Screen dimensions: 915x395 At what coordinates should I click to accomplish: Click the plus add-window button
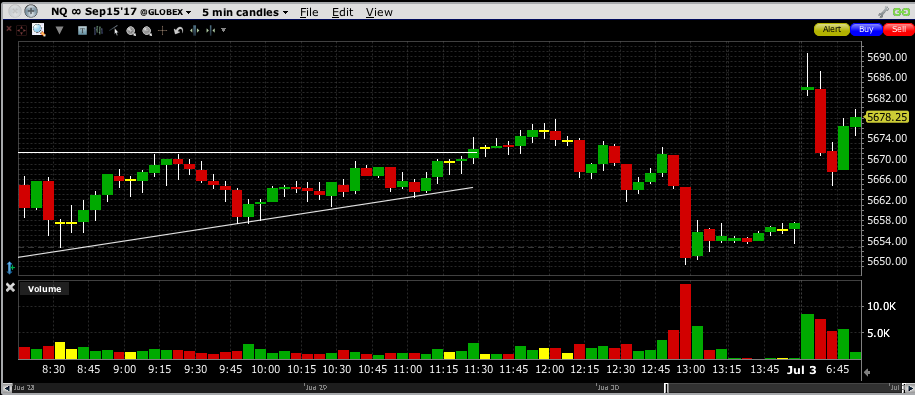pyautogui.click(x=31, y=11)
